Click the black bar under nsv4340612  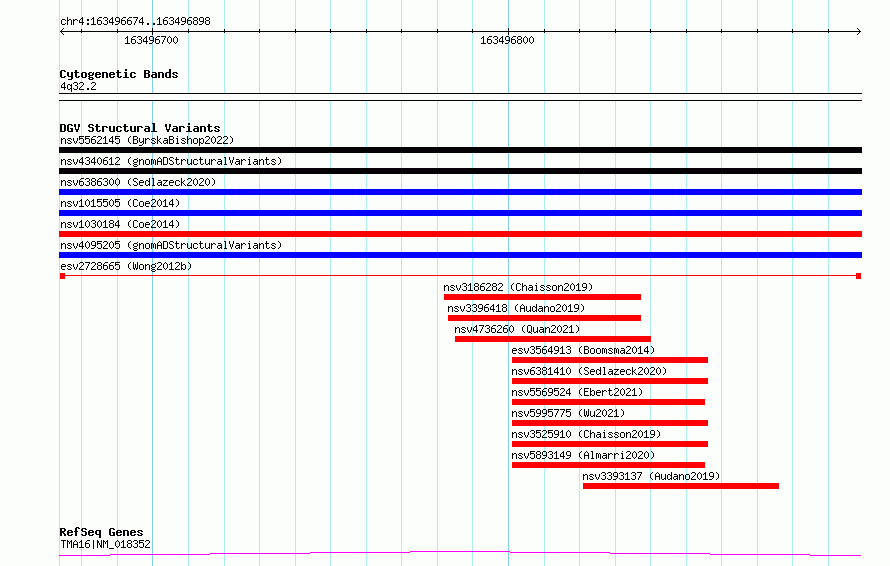[460, 171]
